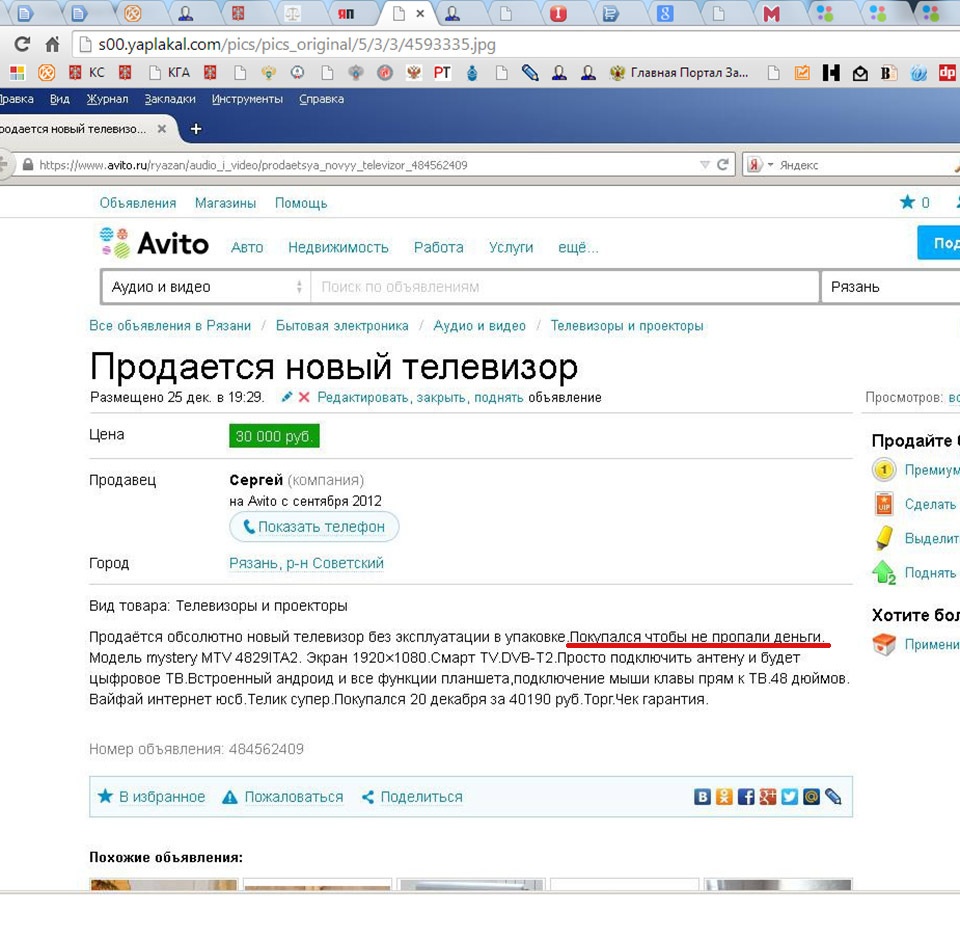Open Главная Портал bookmark
Screen dimensions: 960x940
(x=679, y=73)
